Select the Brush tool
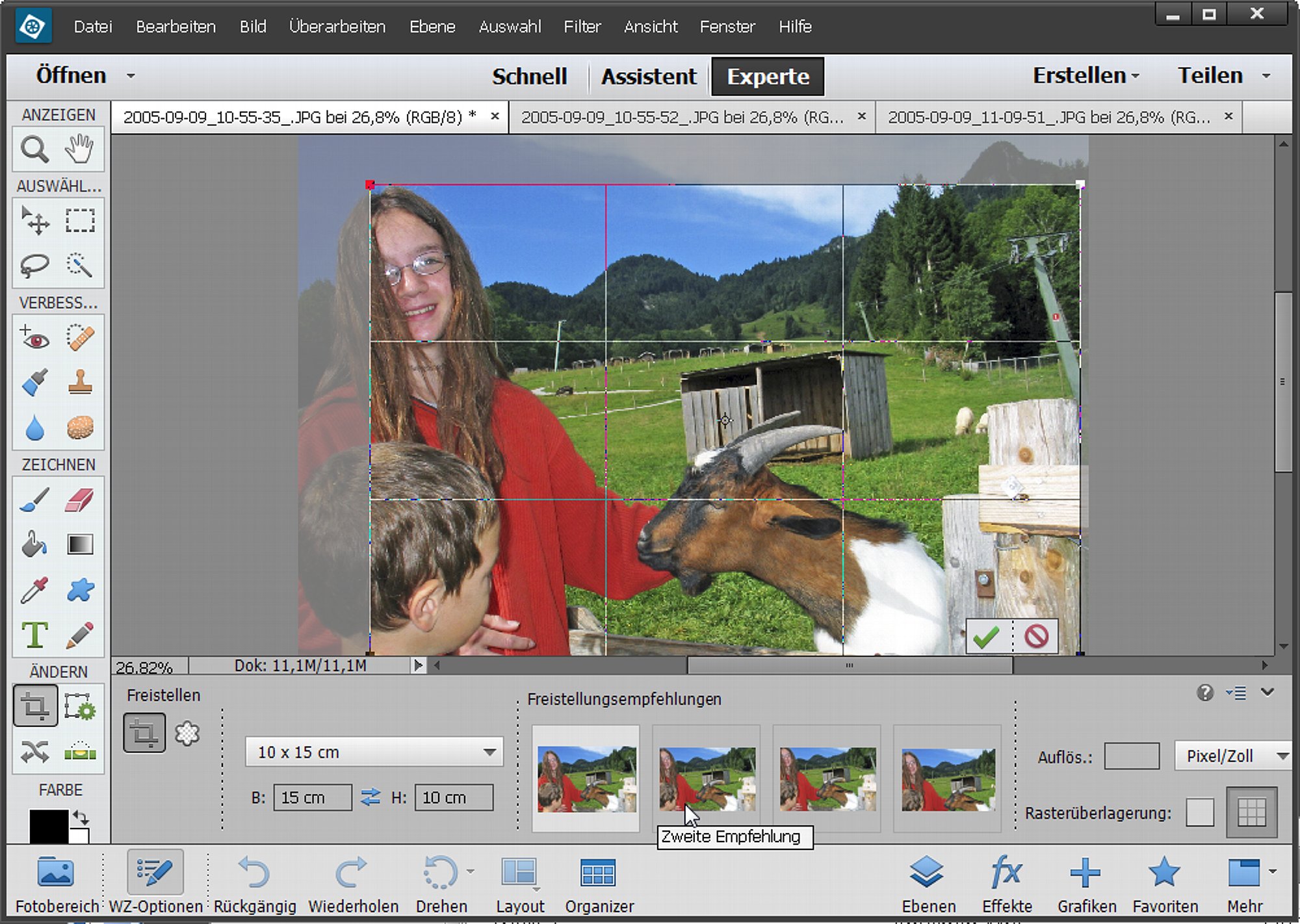 pos(34,500)
